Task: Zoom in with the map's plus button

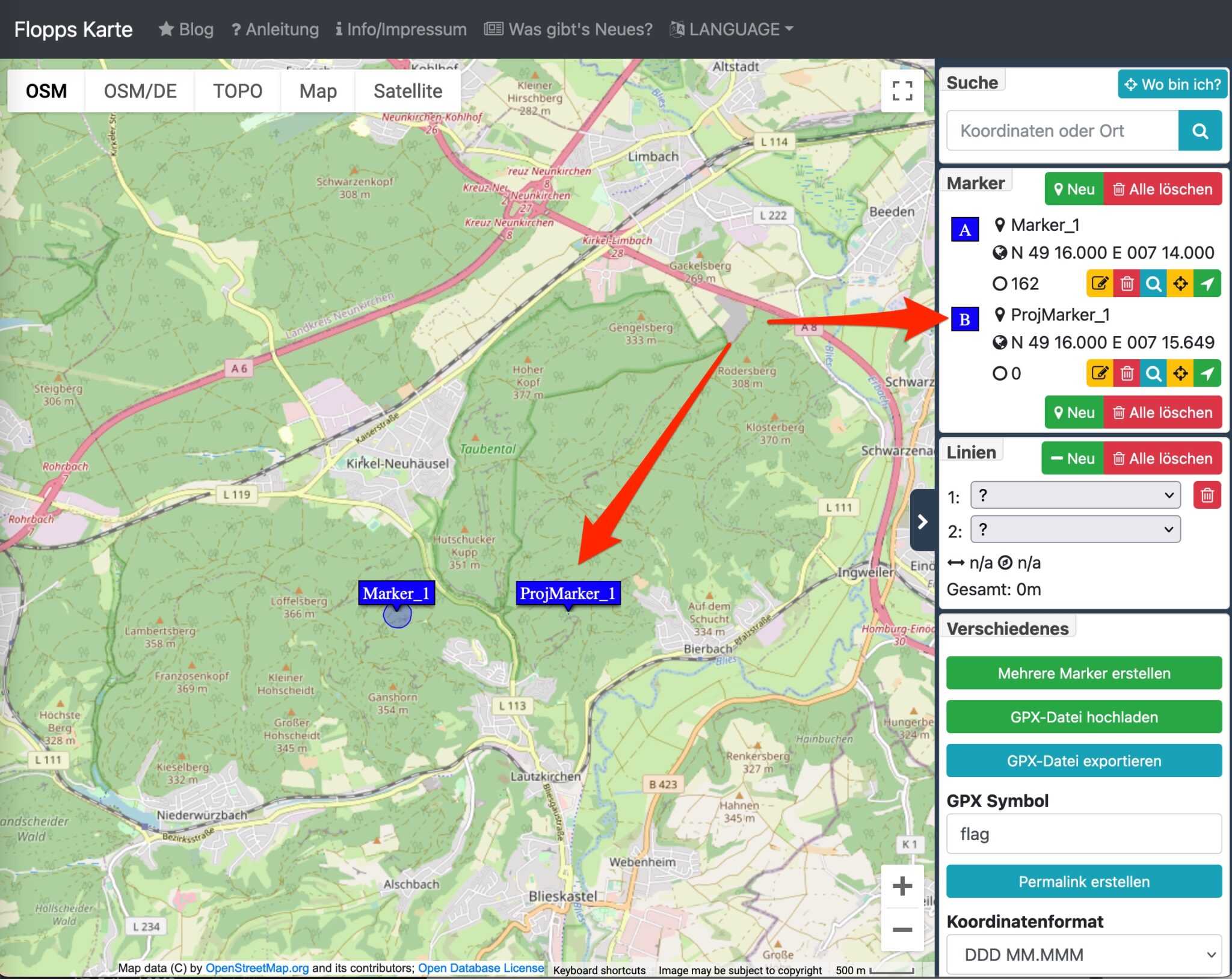Action: (x=902, y=886)
